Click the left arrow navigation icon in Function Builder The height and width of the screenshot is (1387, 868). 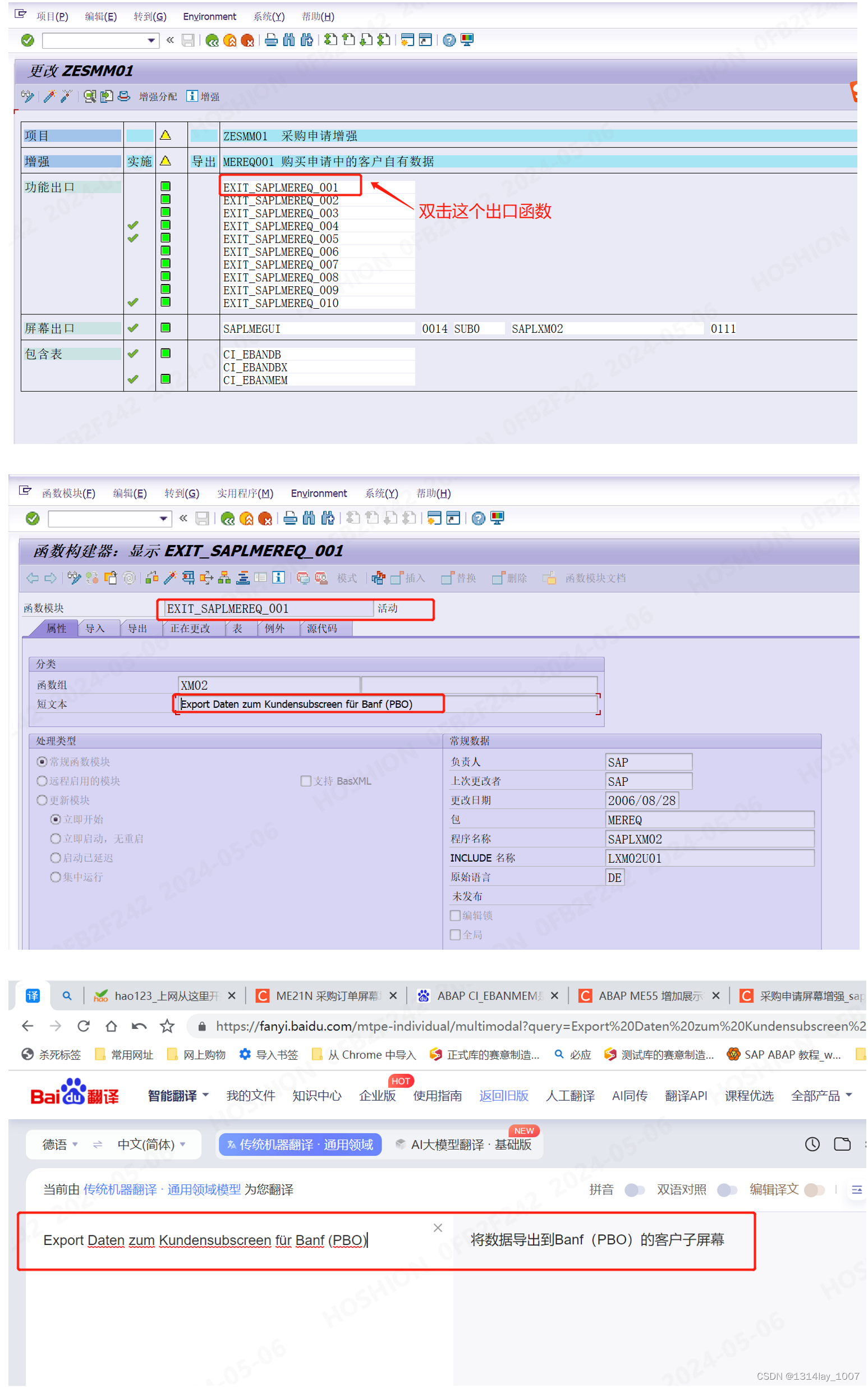(33, 579)
